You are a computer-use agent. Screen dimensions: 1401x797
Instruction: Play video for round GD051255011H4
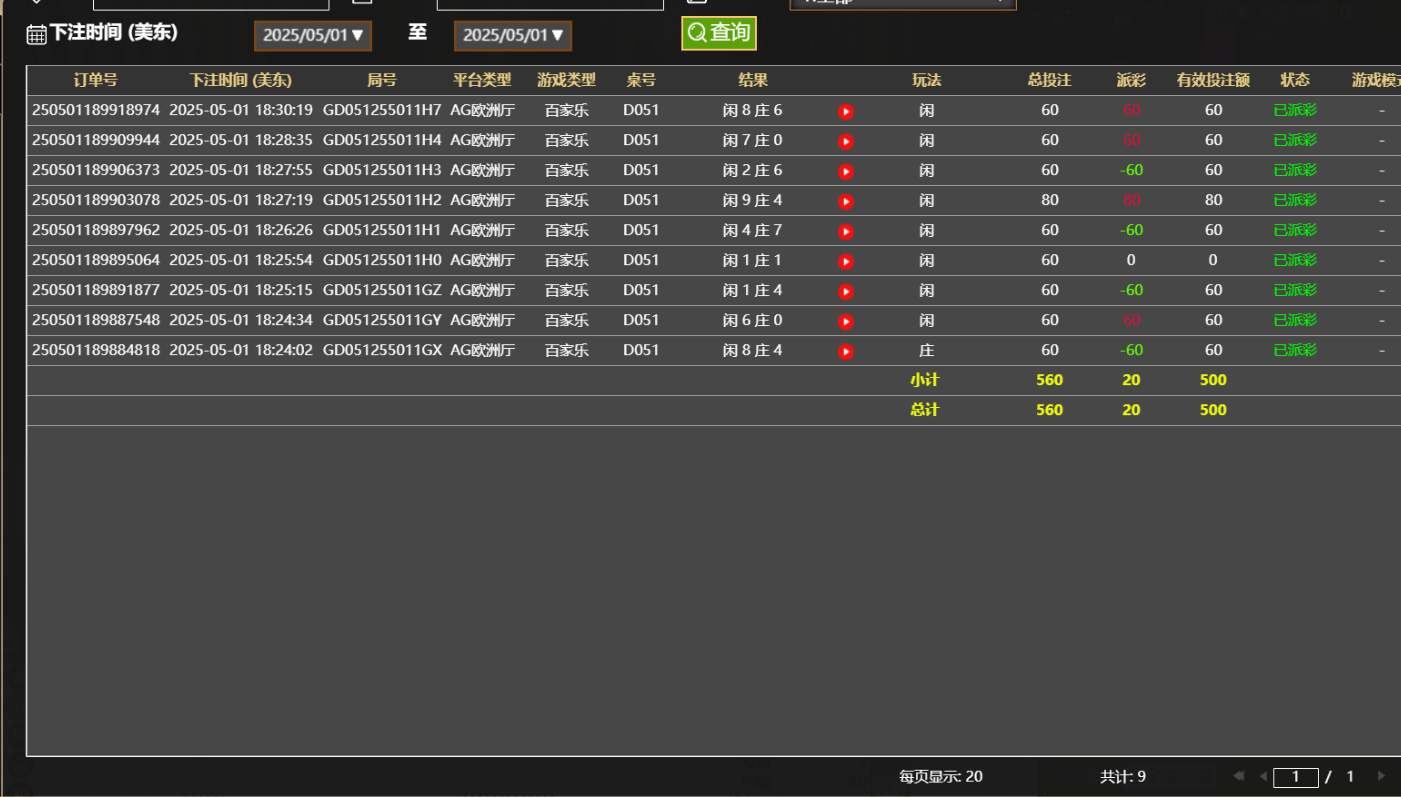pyautogui.click(x=846, y=141)
